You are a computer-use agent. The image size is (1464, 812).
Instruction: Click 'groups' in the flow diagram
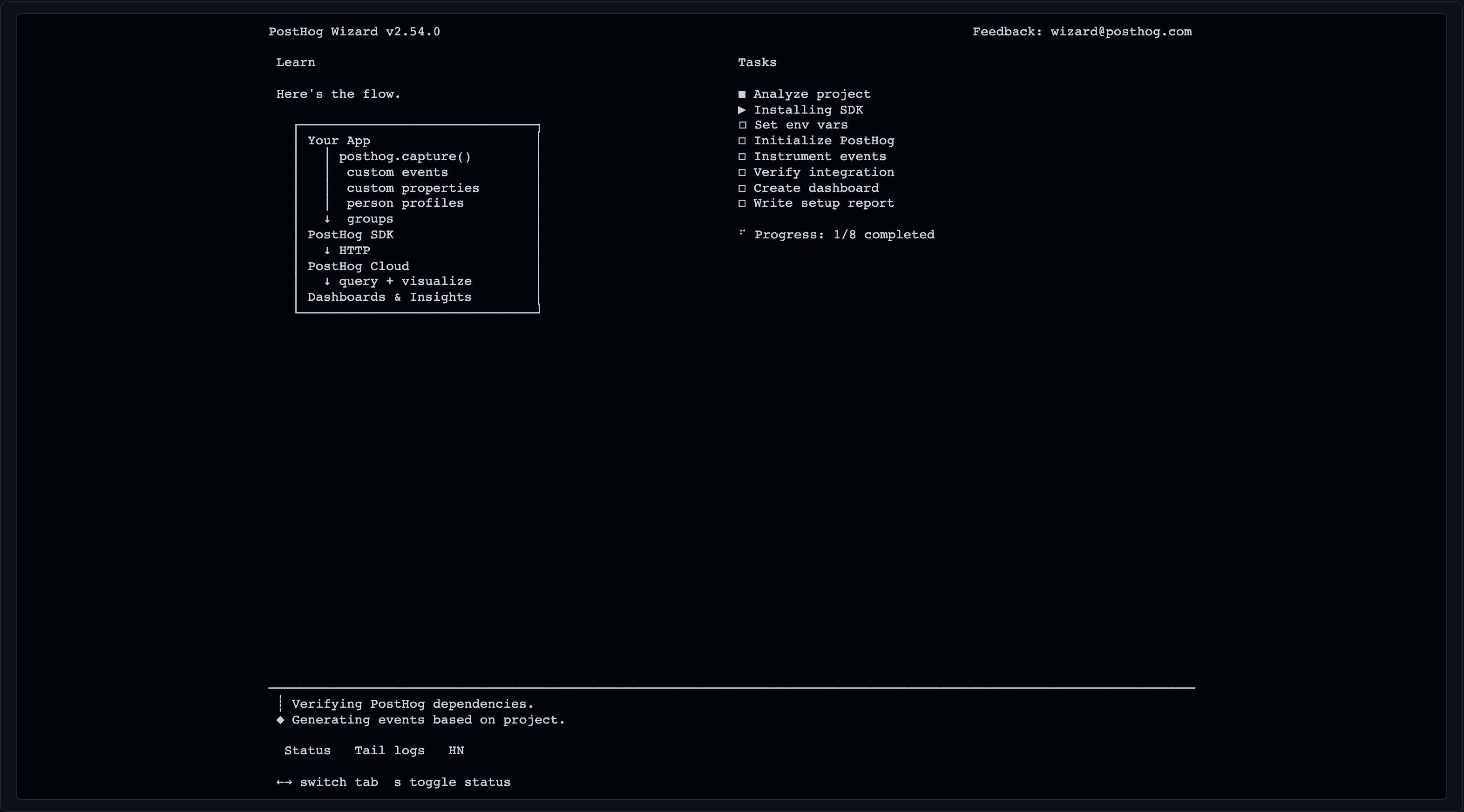click(x=370, y=219)
